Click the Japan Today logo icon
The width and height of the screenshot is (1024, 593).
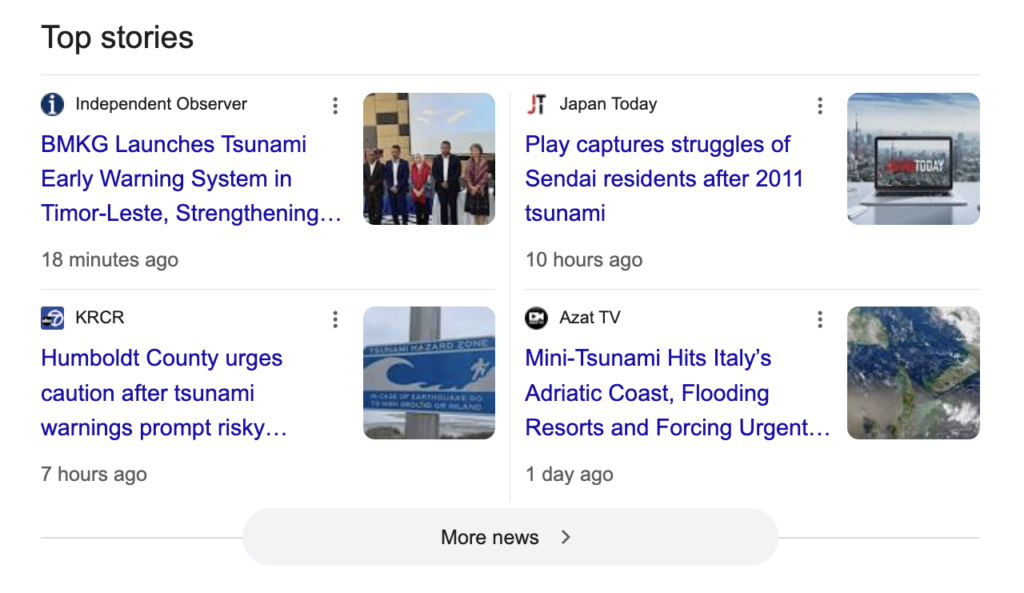pyautogui.click(x=537, y=104)
